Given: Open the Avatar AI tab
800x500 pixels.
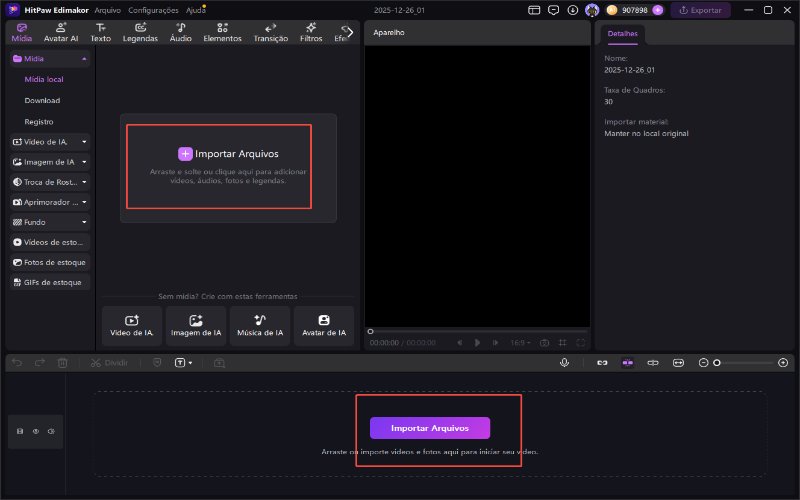Looking at the screenshot, I should coord(61,32).
